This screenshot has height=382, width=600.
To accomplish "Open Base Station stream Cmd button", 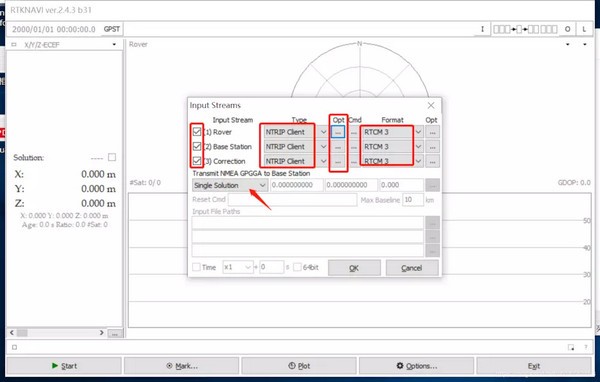I will coord(354,147).
